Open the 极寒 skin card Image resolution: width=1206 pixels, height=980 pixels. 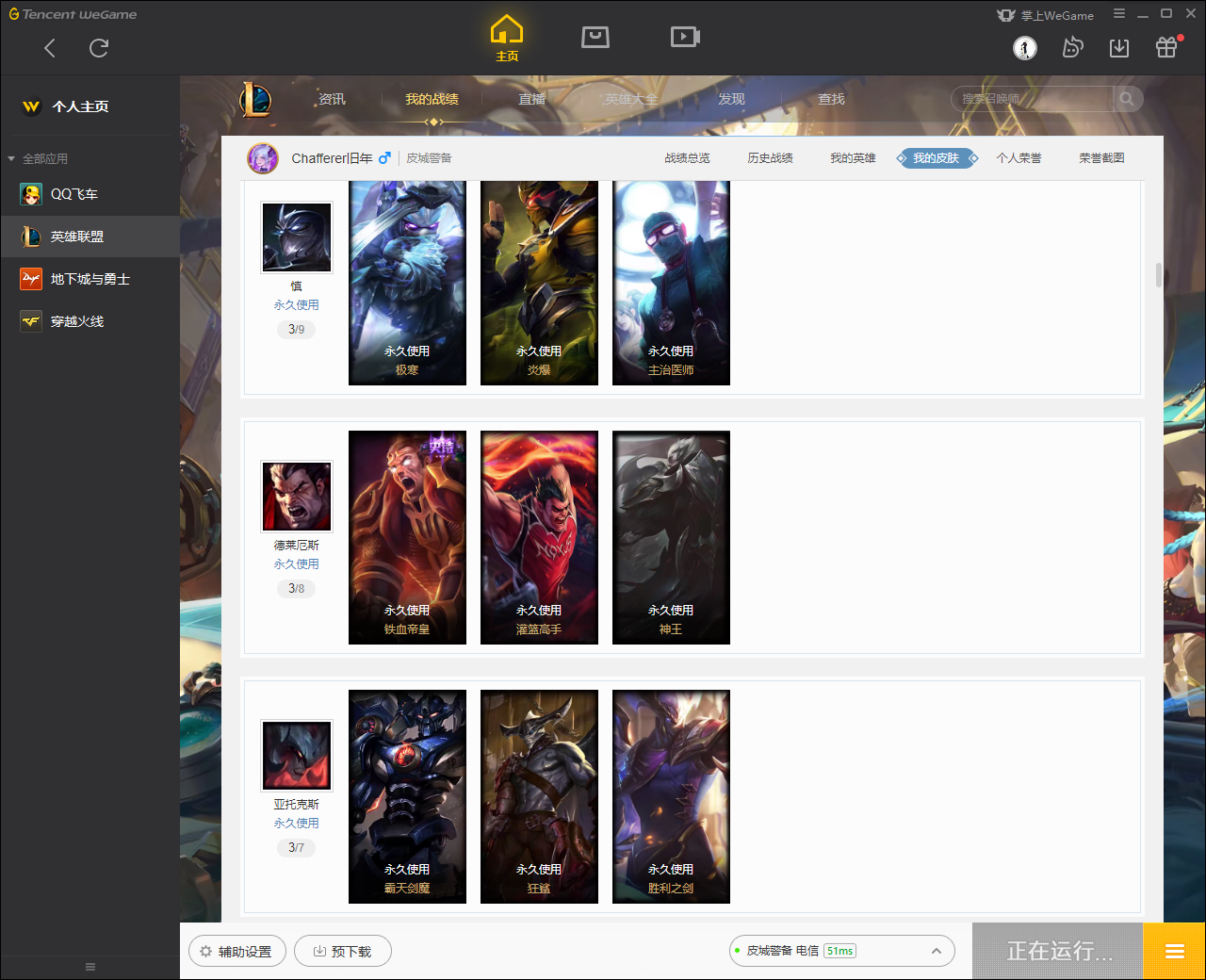click(407, 283)
